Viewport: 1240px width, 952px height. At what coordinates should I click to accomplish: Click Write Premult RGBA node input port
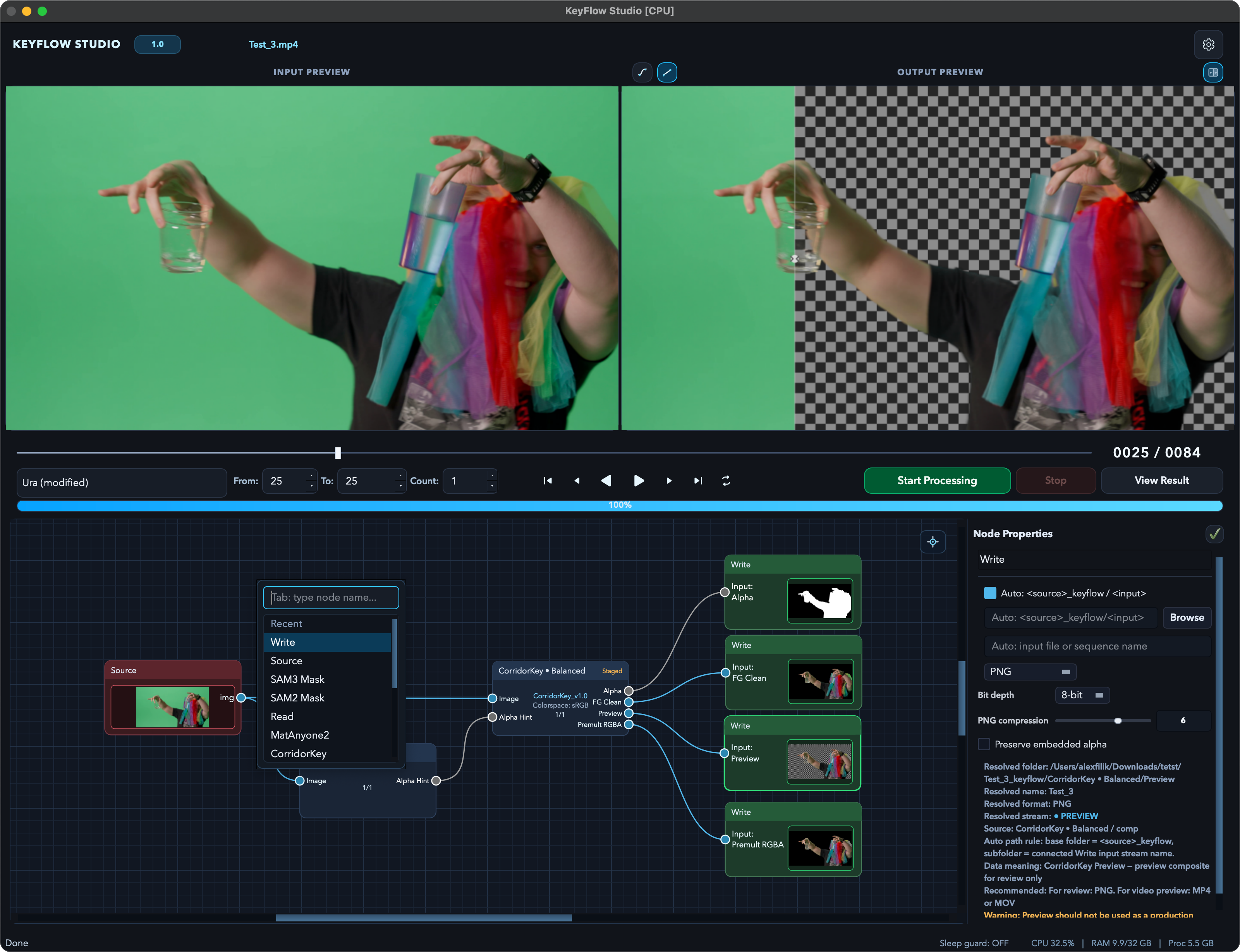[725, 839]
